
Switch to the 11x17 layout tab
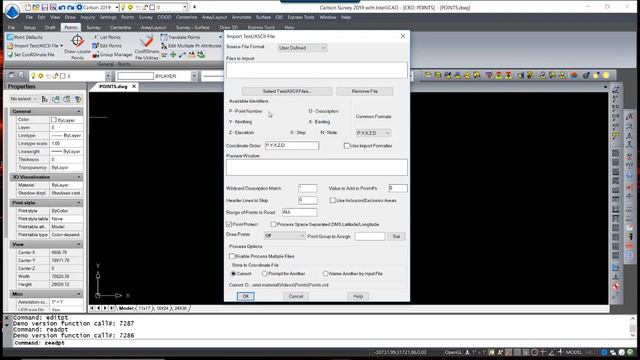tap(144, 309)
